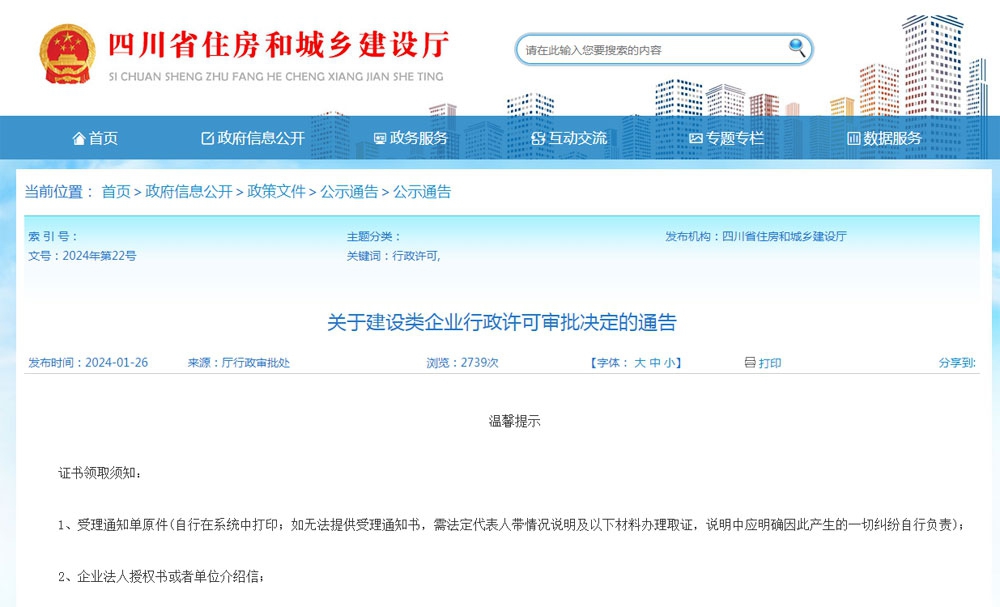Open first 公示通告 breadcrumb link
Screen dimensions: 1000x607
(349, 192)
